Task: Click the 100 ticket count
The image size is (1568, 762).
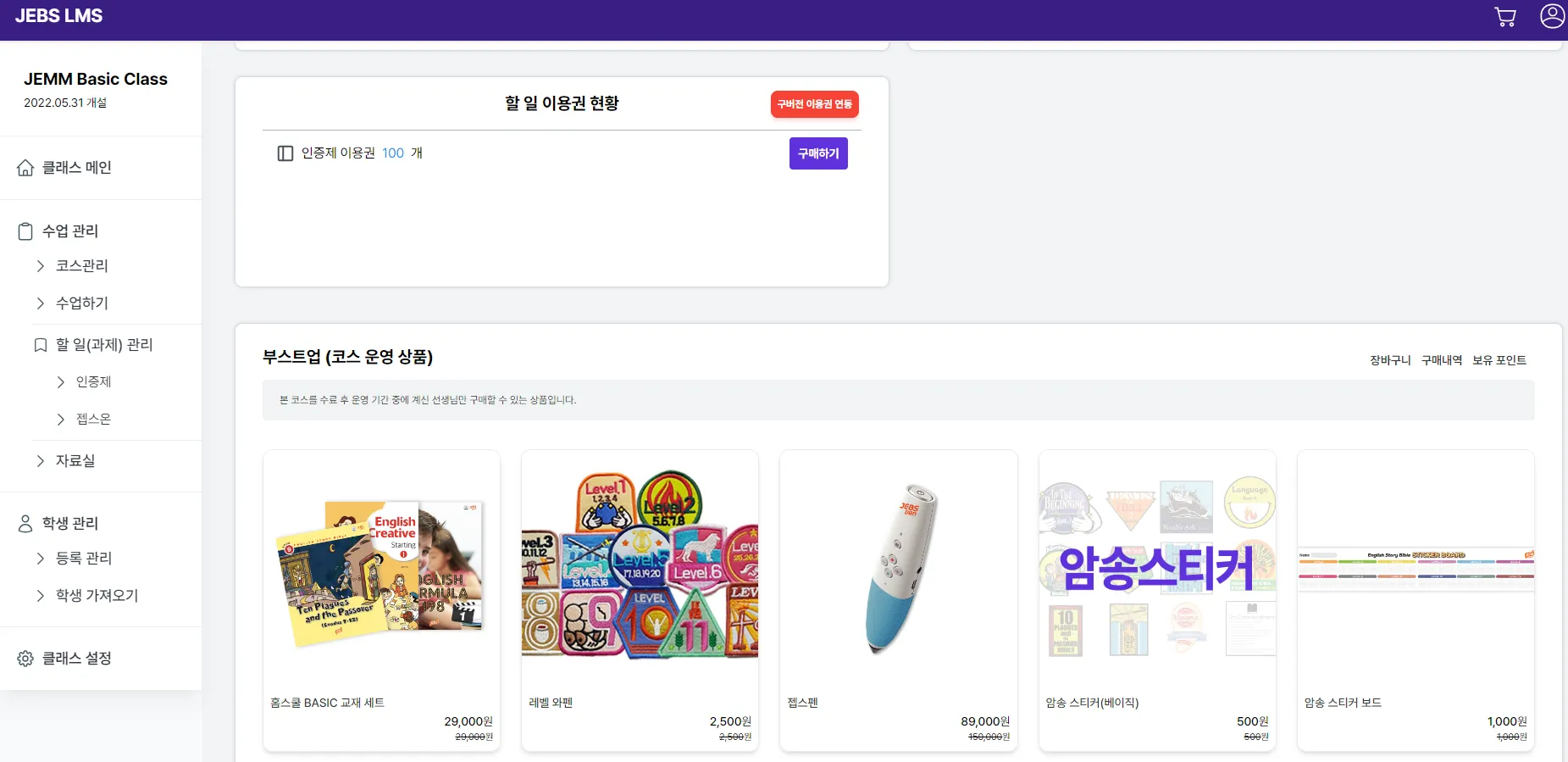Action: 393,153
